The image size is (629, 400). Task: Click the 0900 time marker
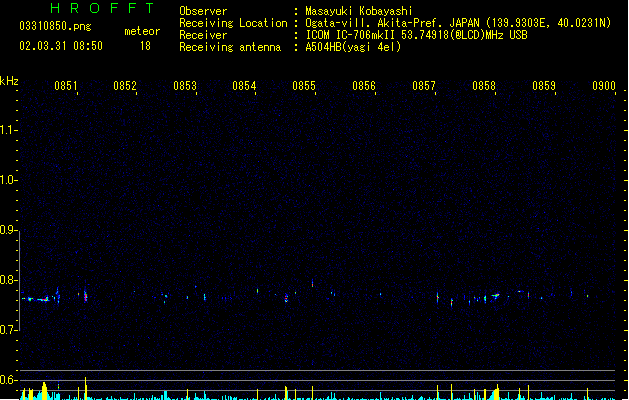[x=604, y=86]
